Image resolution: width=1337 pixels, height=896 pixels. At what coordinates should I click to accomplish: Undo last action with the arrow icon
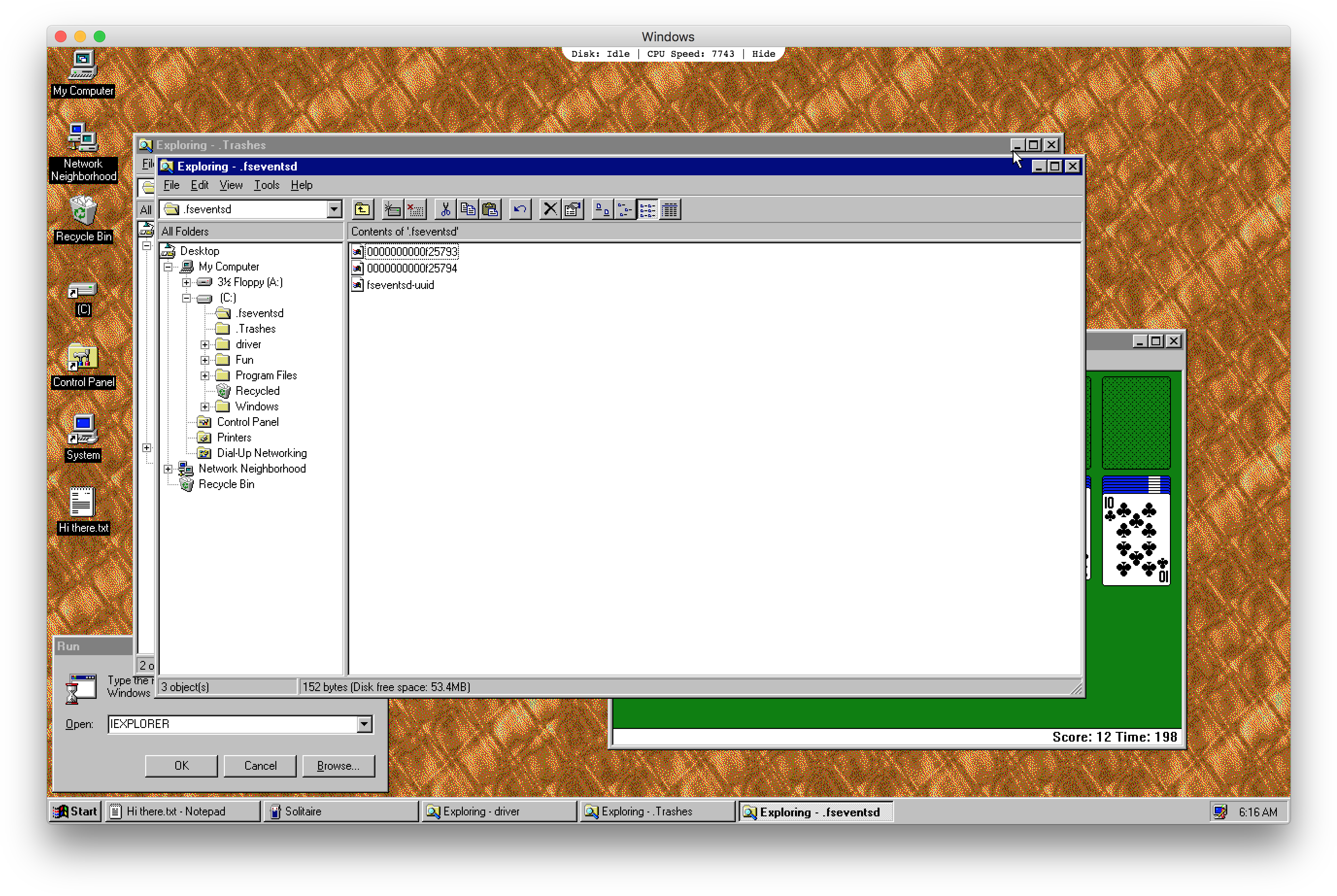coord(520,210)
